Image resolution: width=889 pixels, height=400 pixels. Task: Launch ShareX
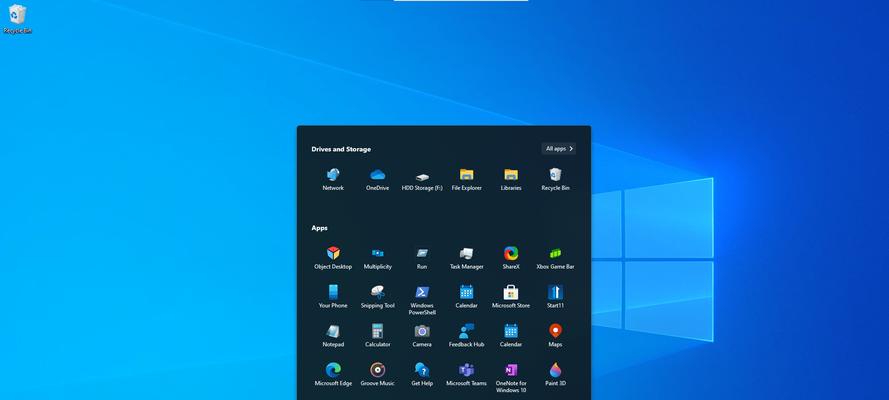511,258
